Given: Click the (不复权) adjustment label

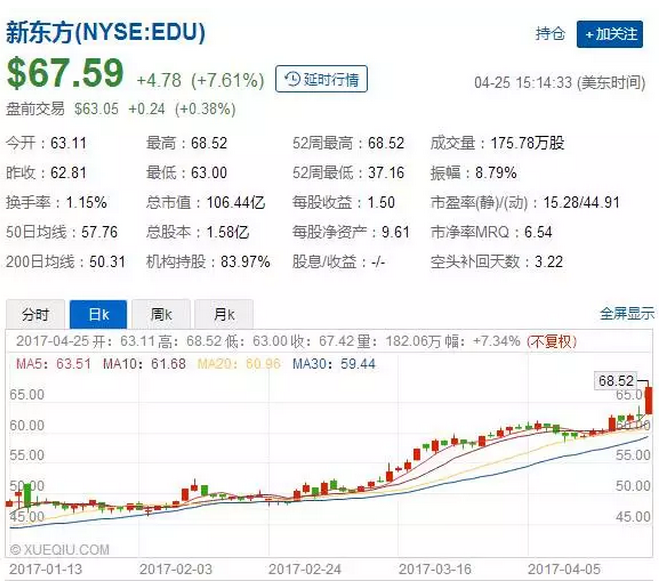Looking at the screenshot, I should pos(551,341).
